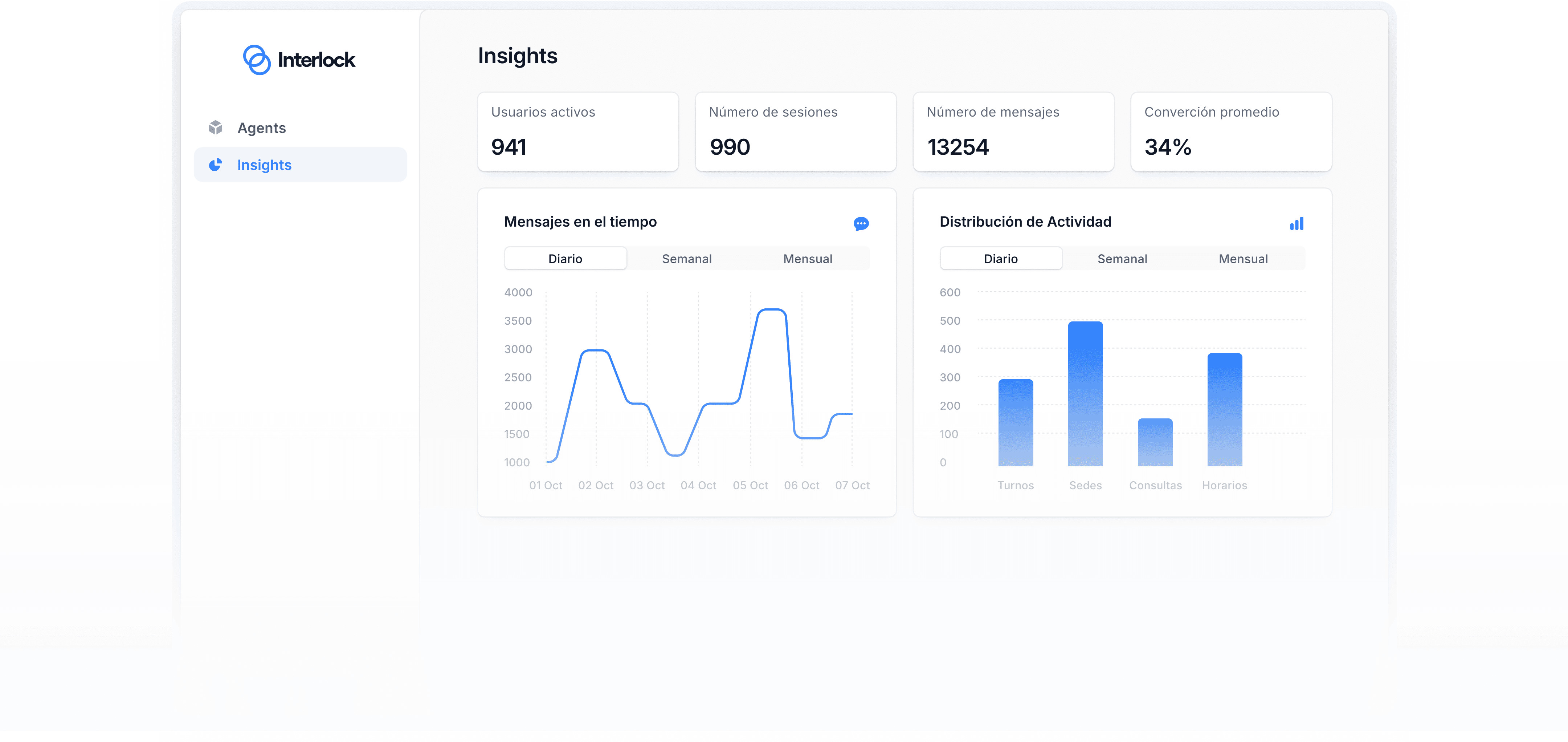
Task: Click the Horarios bar in chart
Action: click(1225, 410)
